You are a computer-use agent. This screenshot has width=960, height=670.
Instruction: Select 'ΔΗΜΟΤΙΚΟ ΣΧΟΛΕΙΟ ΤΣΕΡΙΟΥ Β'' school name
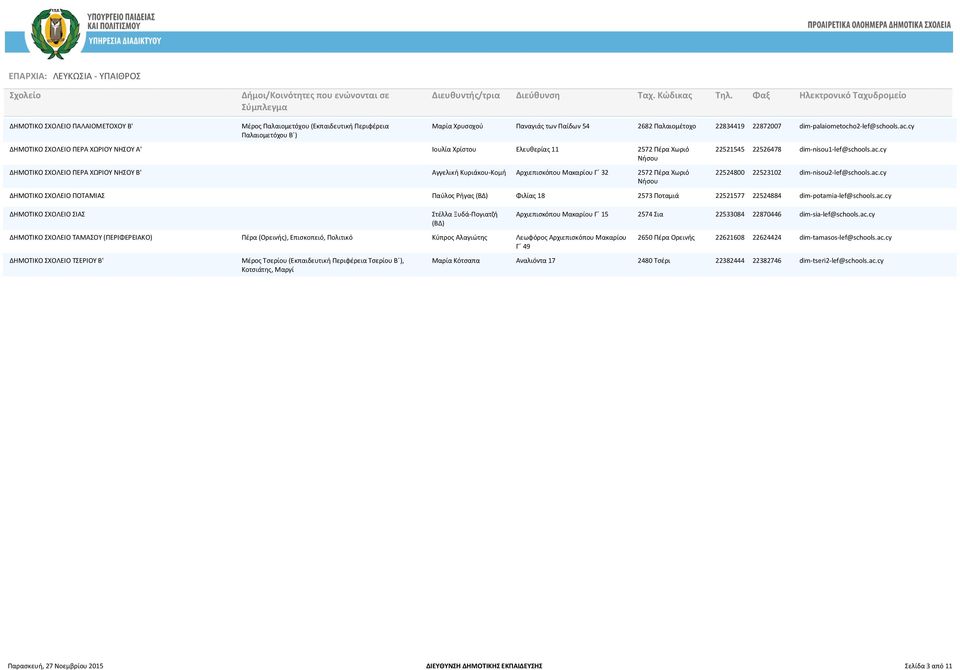click(x=56, y=261)
